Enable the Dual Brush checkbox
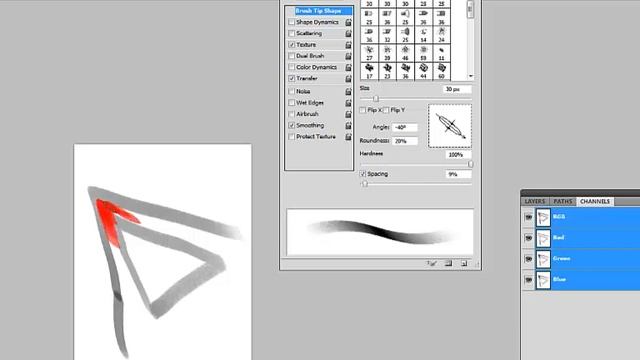Screen dimensions: 640x360 [x=291, y=56]
